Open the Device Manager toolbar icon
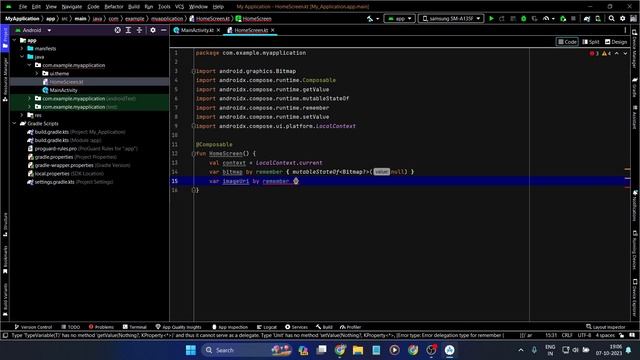640x360 pixels. click(598, 18)
